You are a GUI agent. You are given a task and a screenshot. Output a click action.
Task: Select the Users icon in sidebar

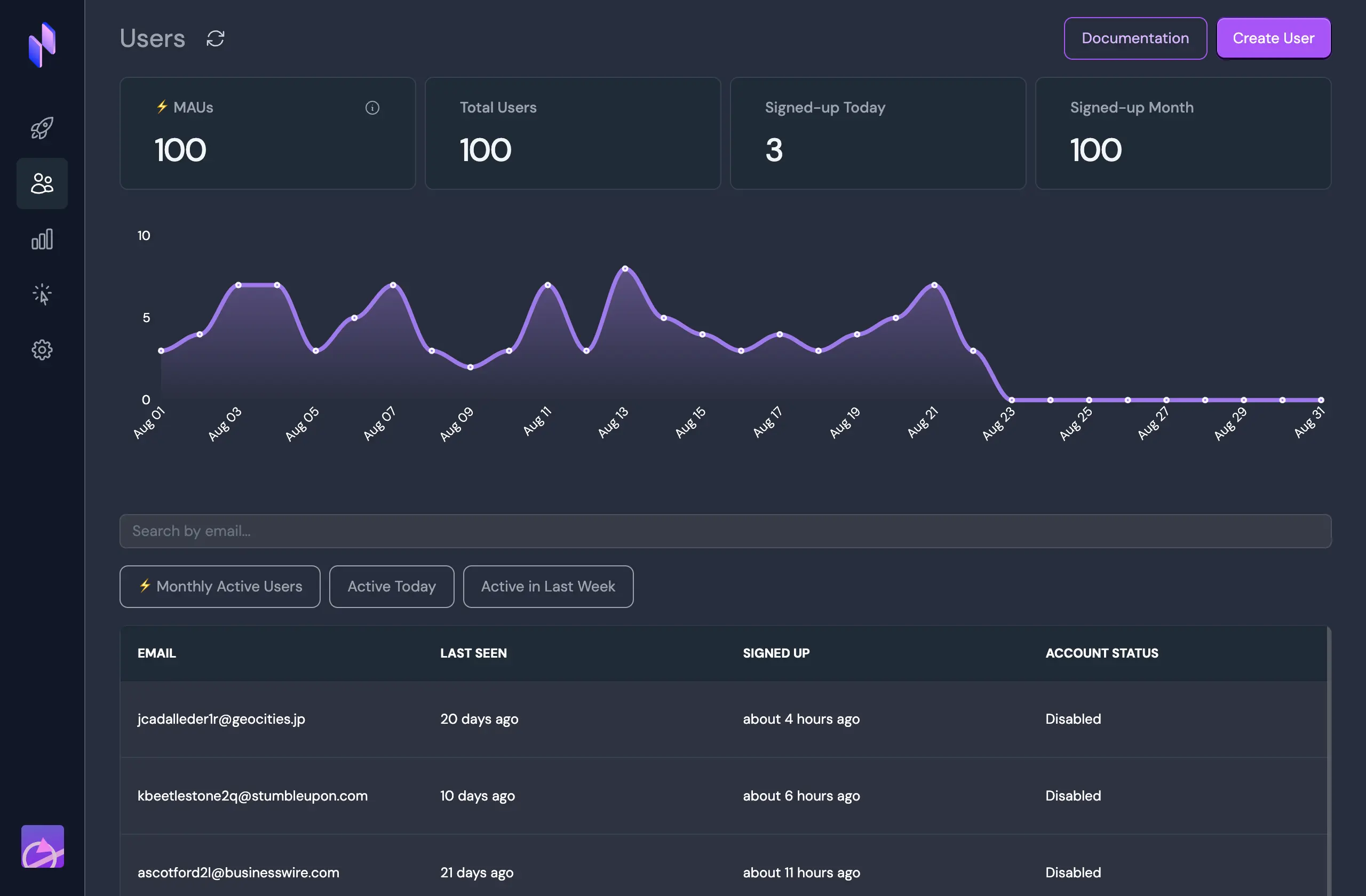42,183
